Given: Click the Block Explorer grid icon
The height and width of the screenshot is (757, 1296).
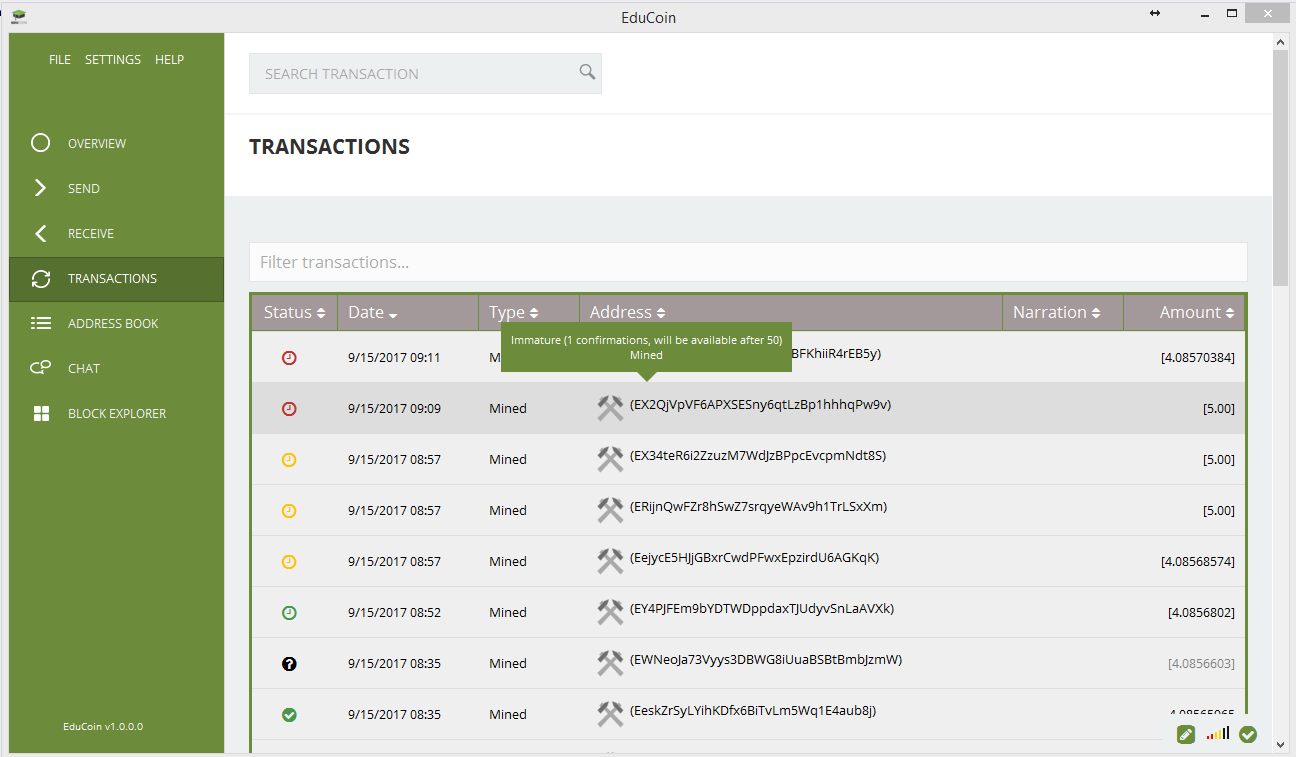Looking at the screenshot, I should click(41, 413).
